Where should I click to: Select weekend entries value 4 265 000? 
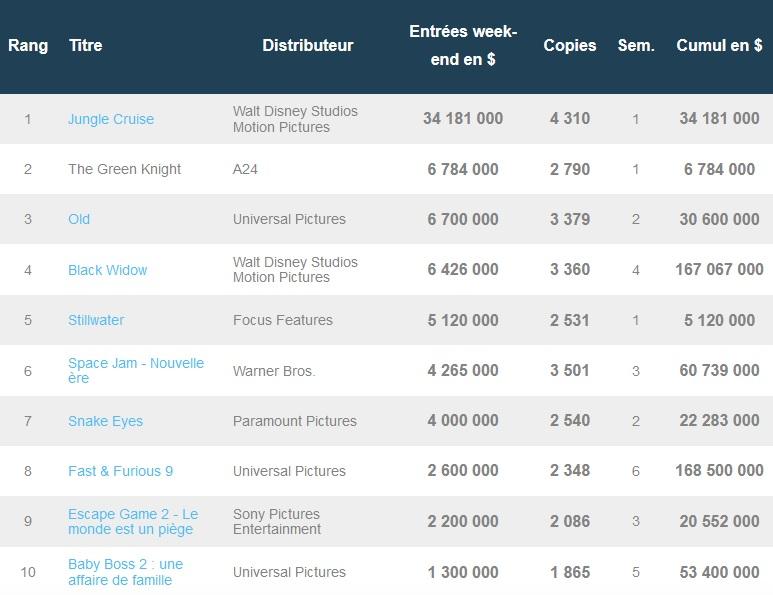(x=463, y=371)
